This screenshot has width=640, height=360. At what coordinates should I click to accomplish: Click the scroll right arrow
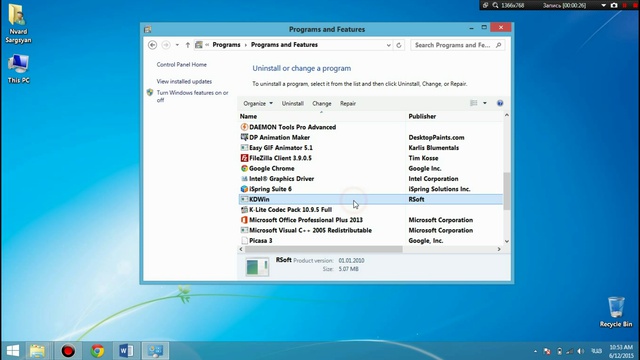[x=499, y=249]
